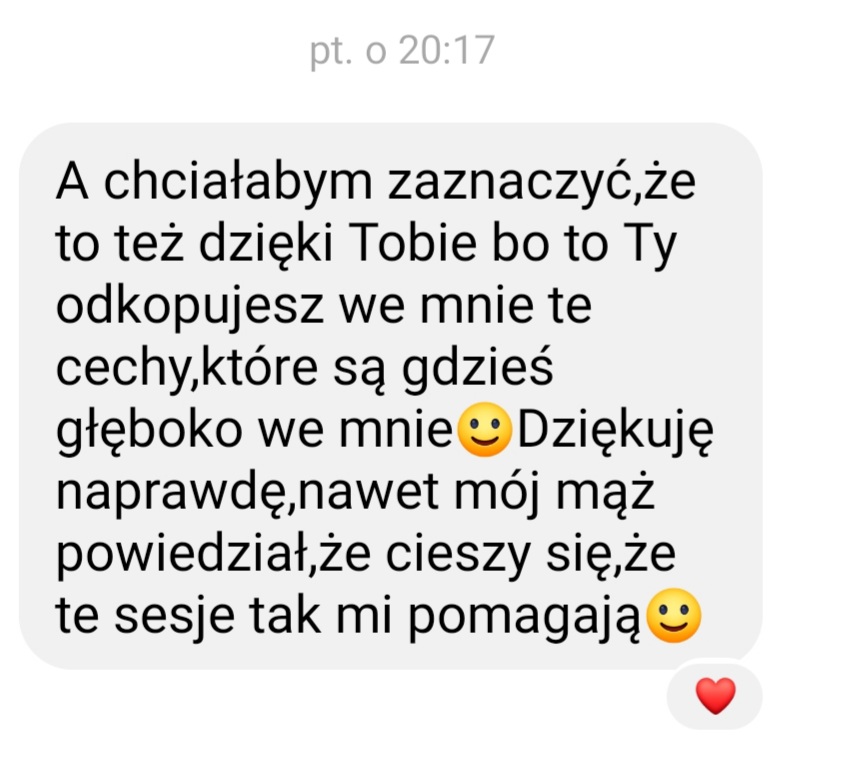Screen dimensions: 858x767
Task: Click the word "Dziękuję" in the message
Action: click(x=615, y=431)
